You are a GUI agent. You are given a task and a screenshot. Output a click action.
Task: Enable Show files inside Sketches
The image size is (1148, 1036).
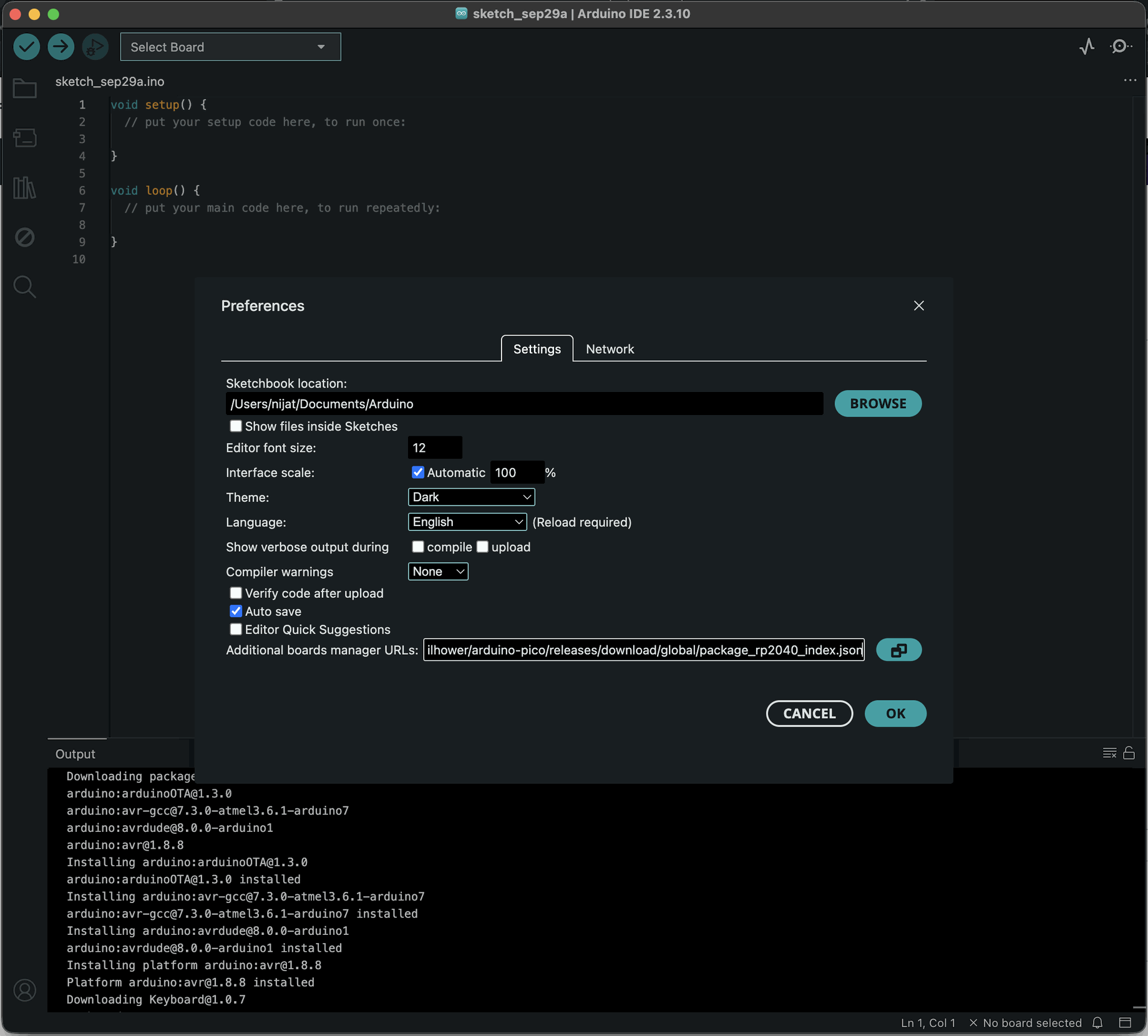pyautogui.click(x=236, y=426)
